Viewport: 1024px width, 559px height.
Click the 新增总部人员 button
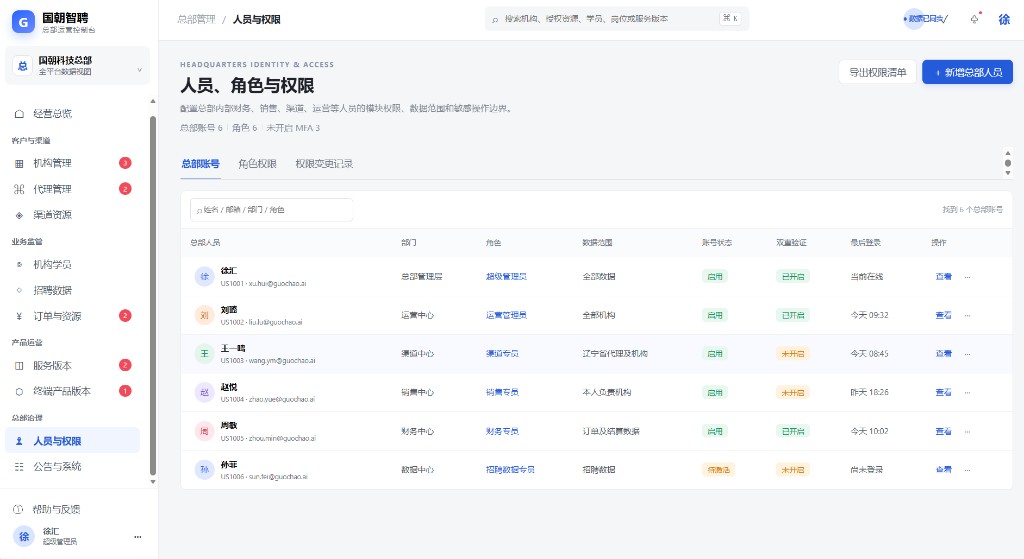(x=967, y=72)
